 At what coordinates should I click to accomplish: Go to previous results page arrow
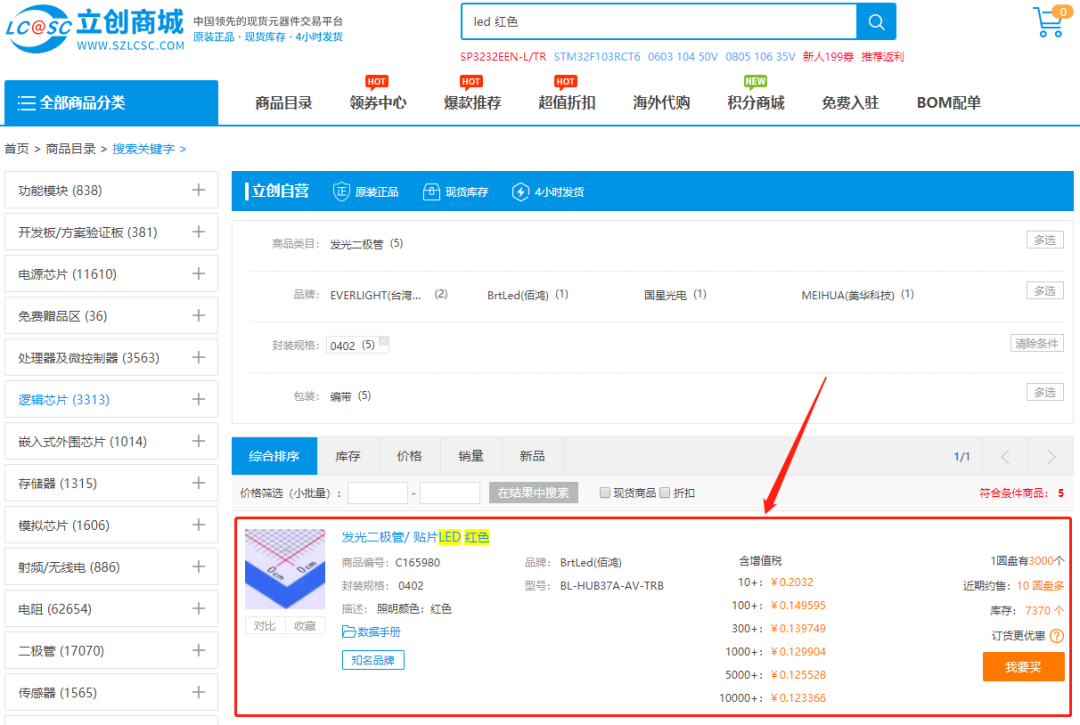(x=1005, y=456)
